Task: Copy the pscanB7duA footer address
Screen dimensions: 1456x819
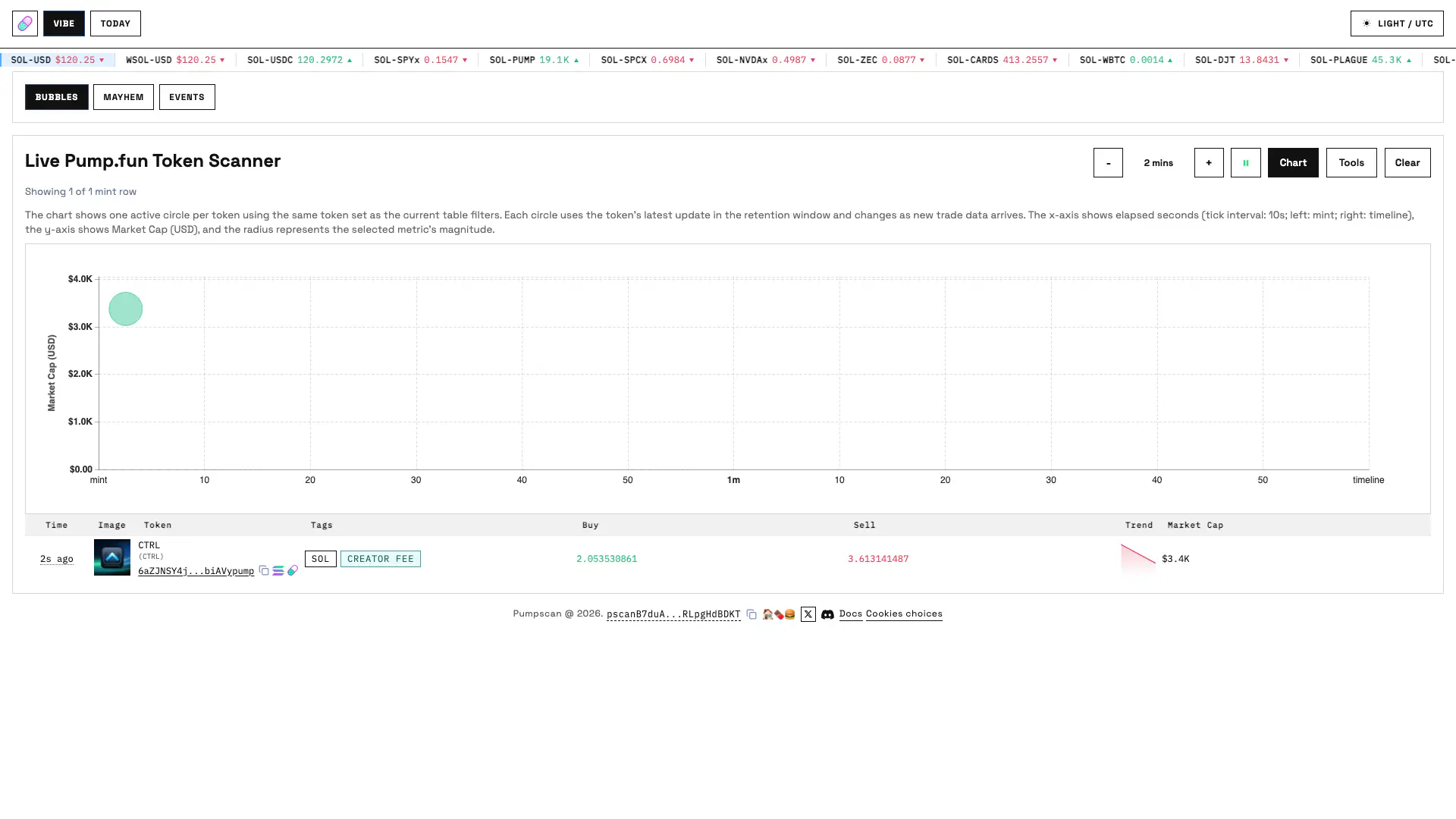Action: 752,614
